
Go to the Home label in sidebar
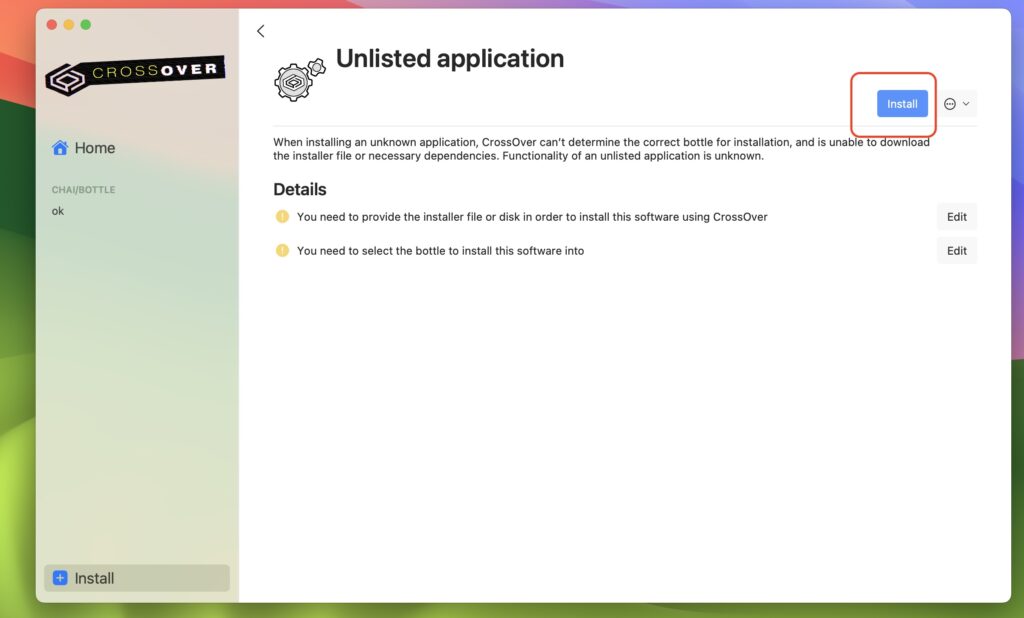[95, 148]
